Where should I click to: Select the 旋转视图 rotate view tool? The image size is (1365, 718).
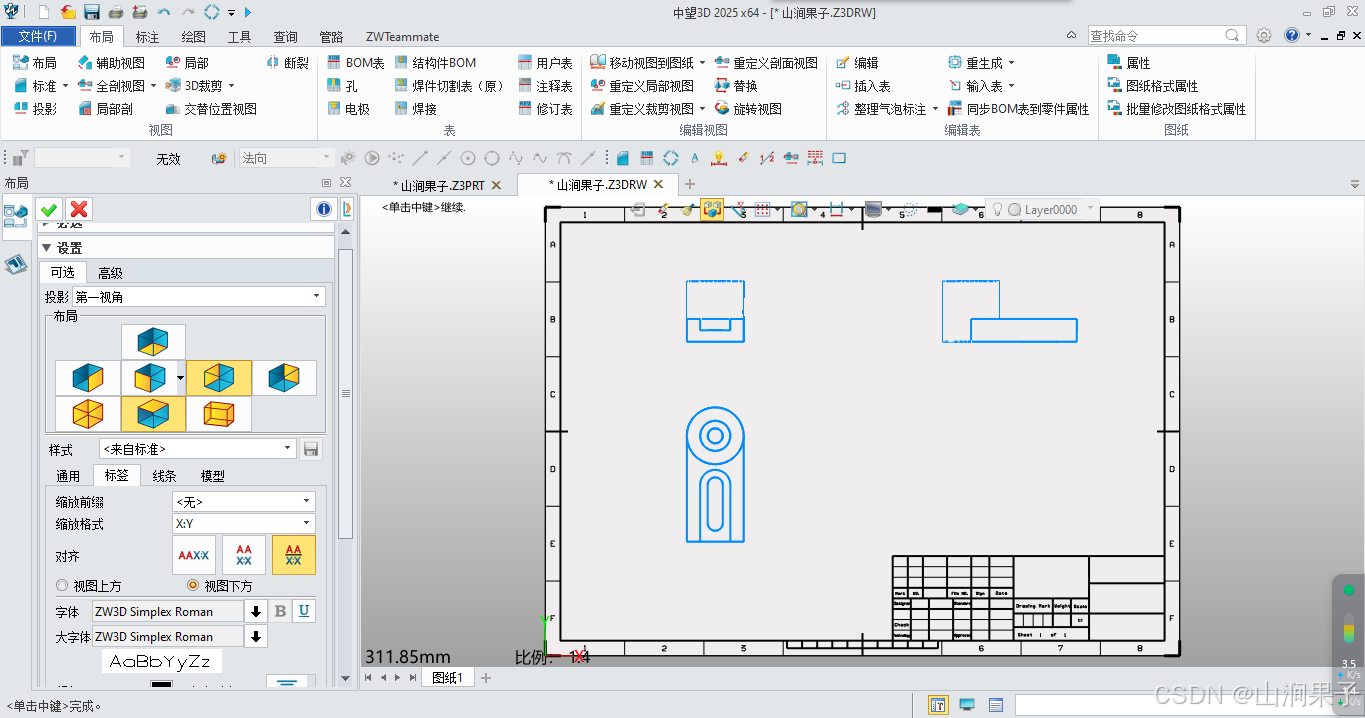(748, 109)
